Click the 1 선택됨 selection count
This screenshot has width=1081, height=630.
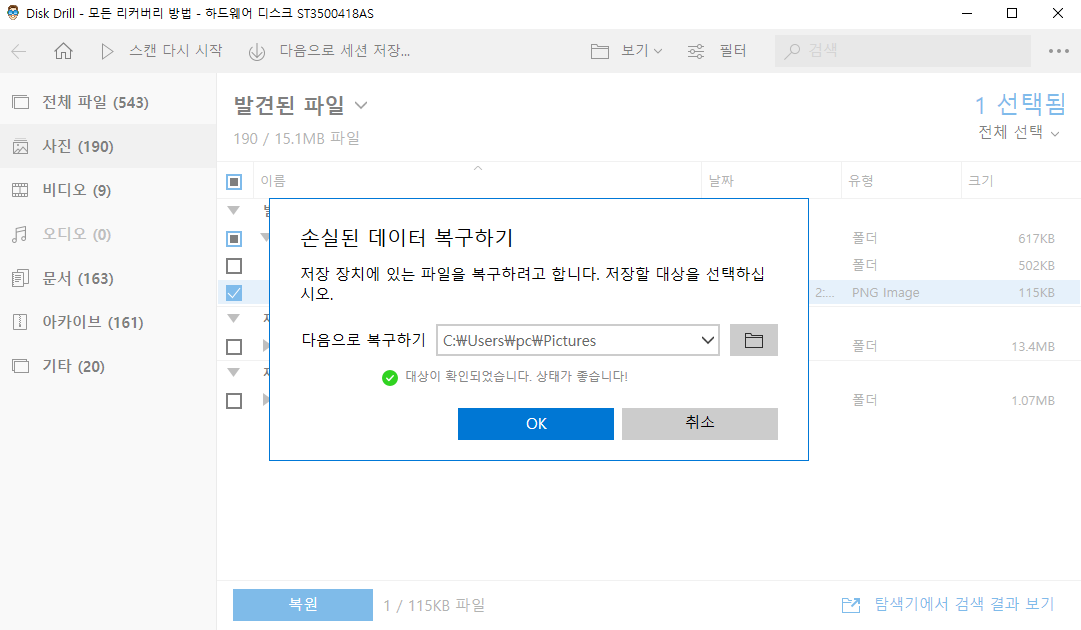(1020, 105)
